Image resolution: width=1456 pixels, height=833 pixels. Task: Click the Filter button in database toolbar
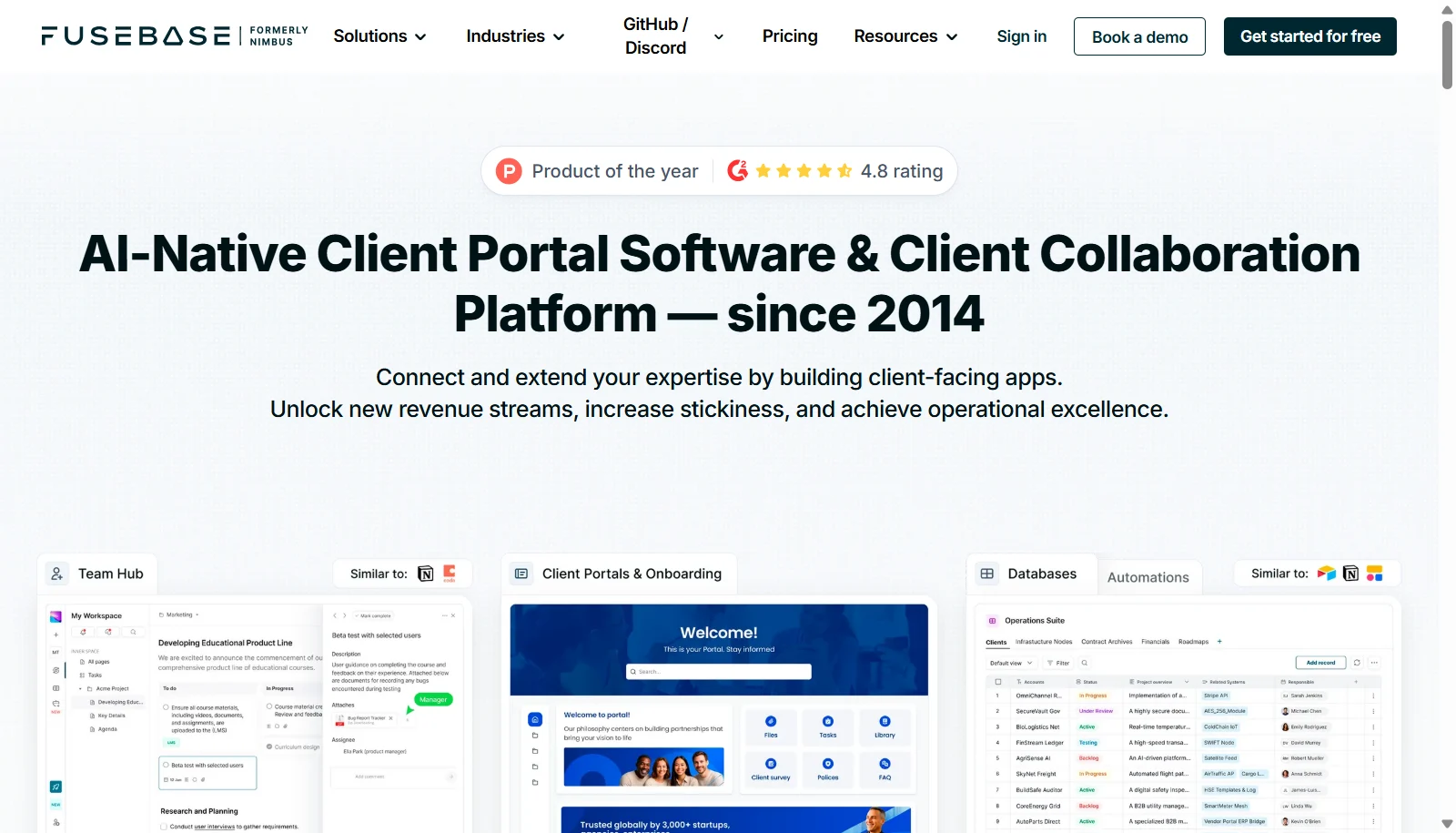1058,663
